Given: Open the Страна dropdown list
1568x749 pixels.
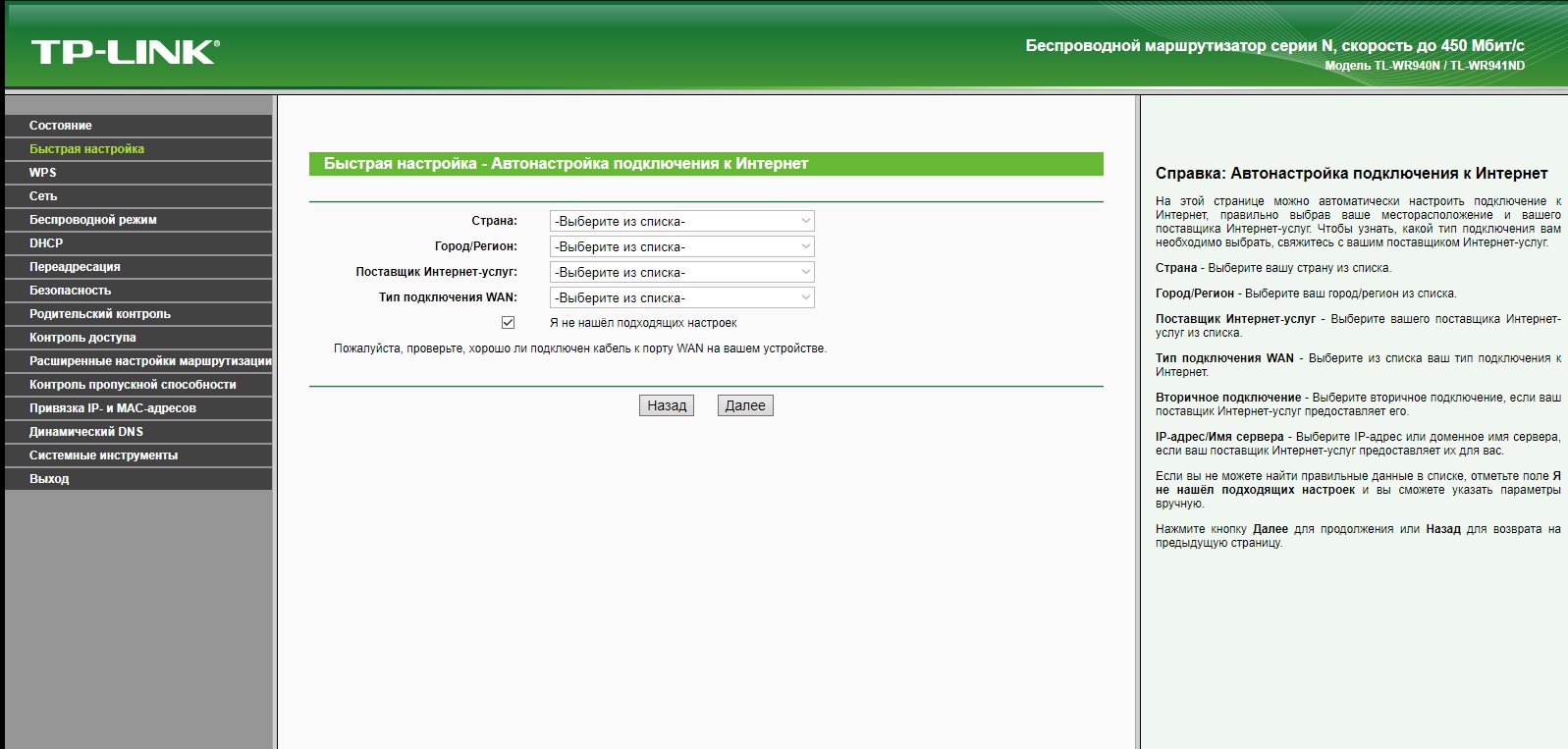Looking at the screenshot, I should pyautogui.click(x=681, y=221).
